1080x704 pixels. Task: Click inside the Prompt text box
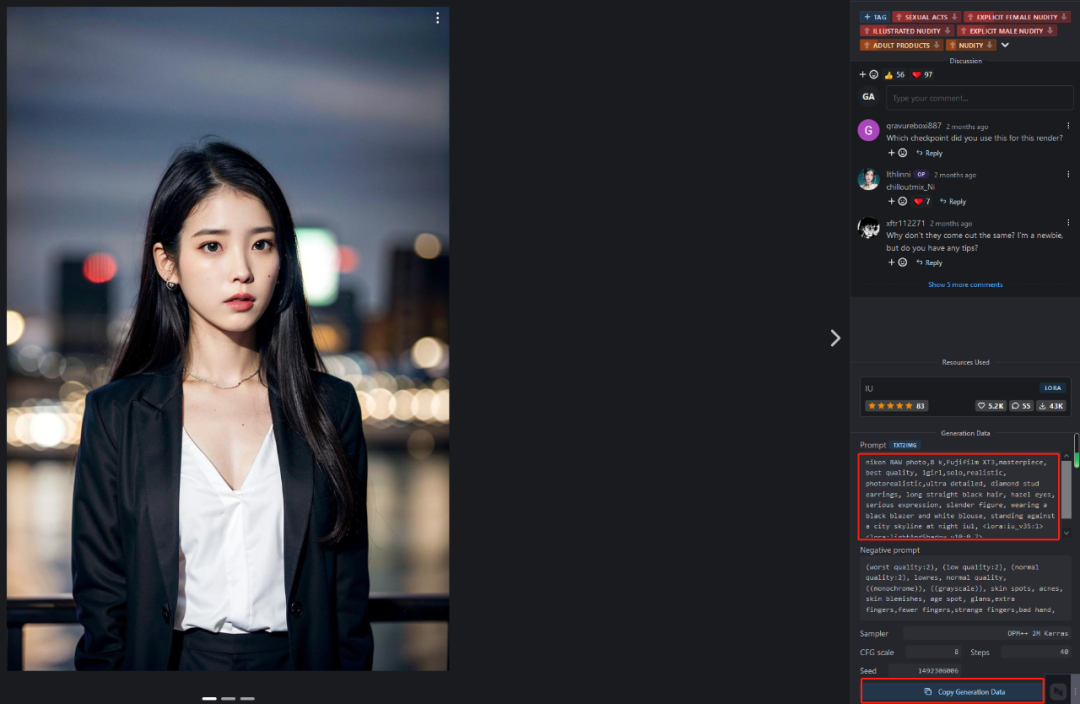(x=958, y=496)
